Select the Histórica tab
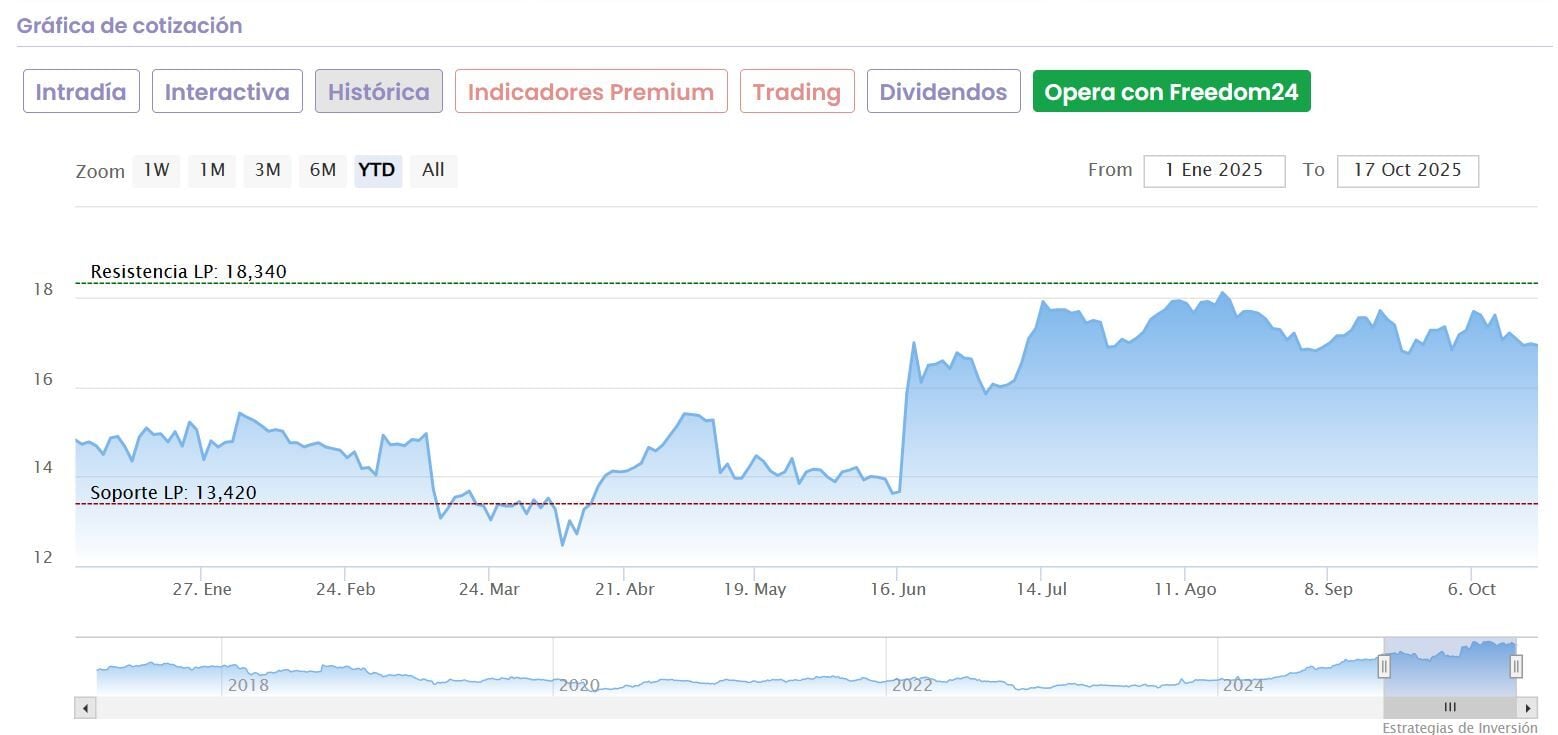 point(379,92)
